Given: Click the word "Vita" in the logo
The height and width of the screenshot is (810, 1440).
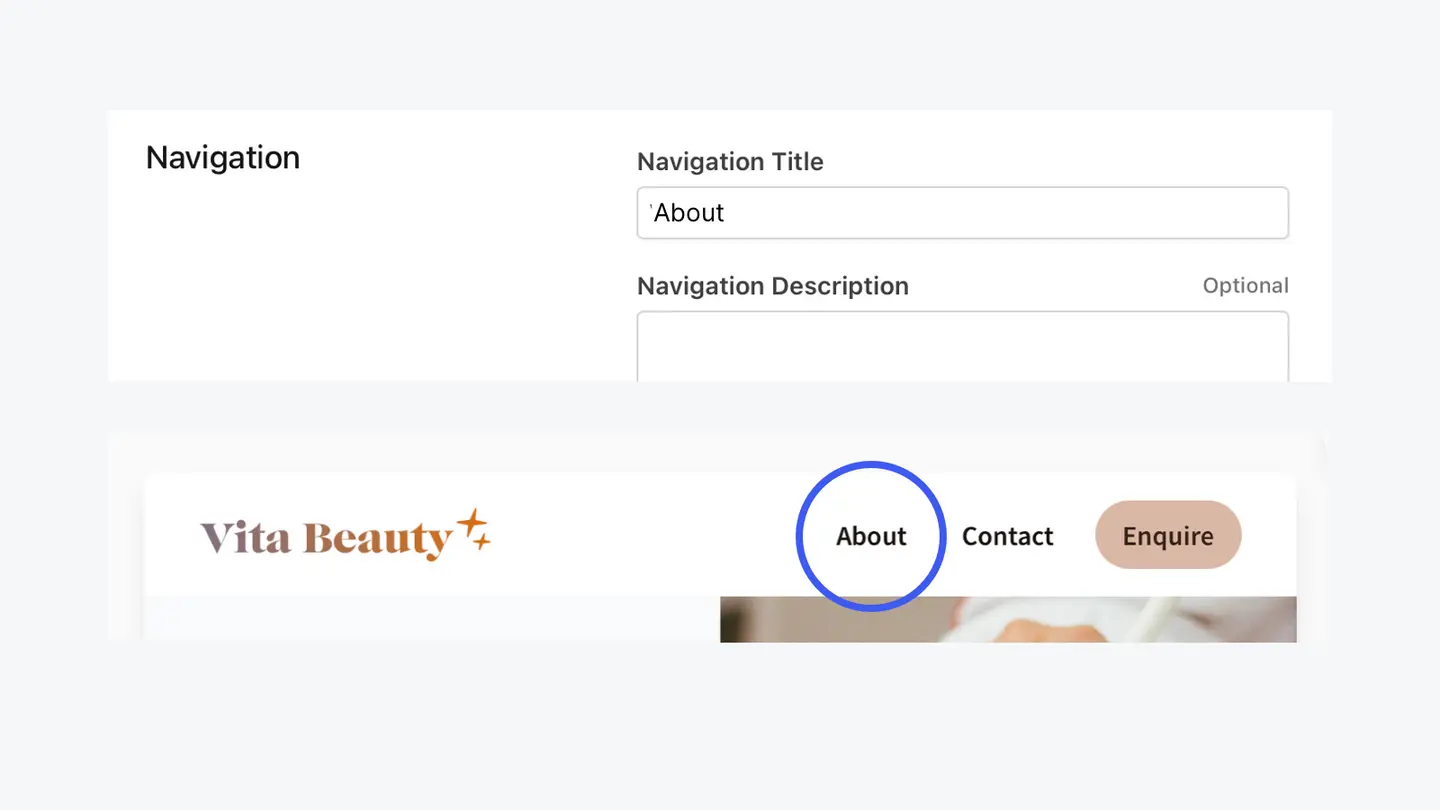Looking at the screenshot, I should 245,538.
